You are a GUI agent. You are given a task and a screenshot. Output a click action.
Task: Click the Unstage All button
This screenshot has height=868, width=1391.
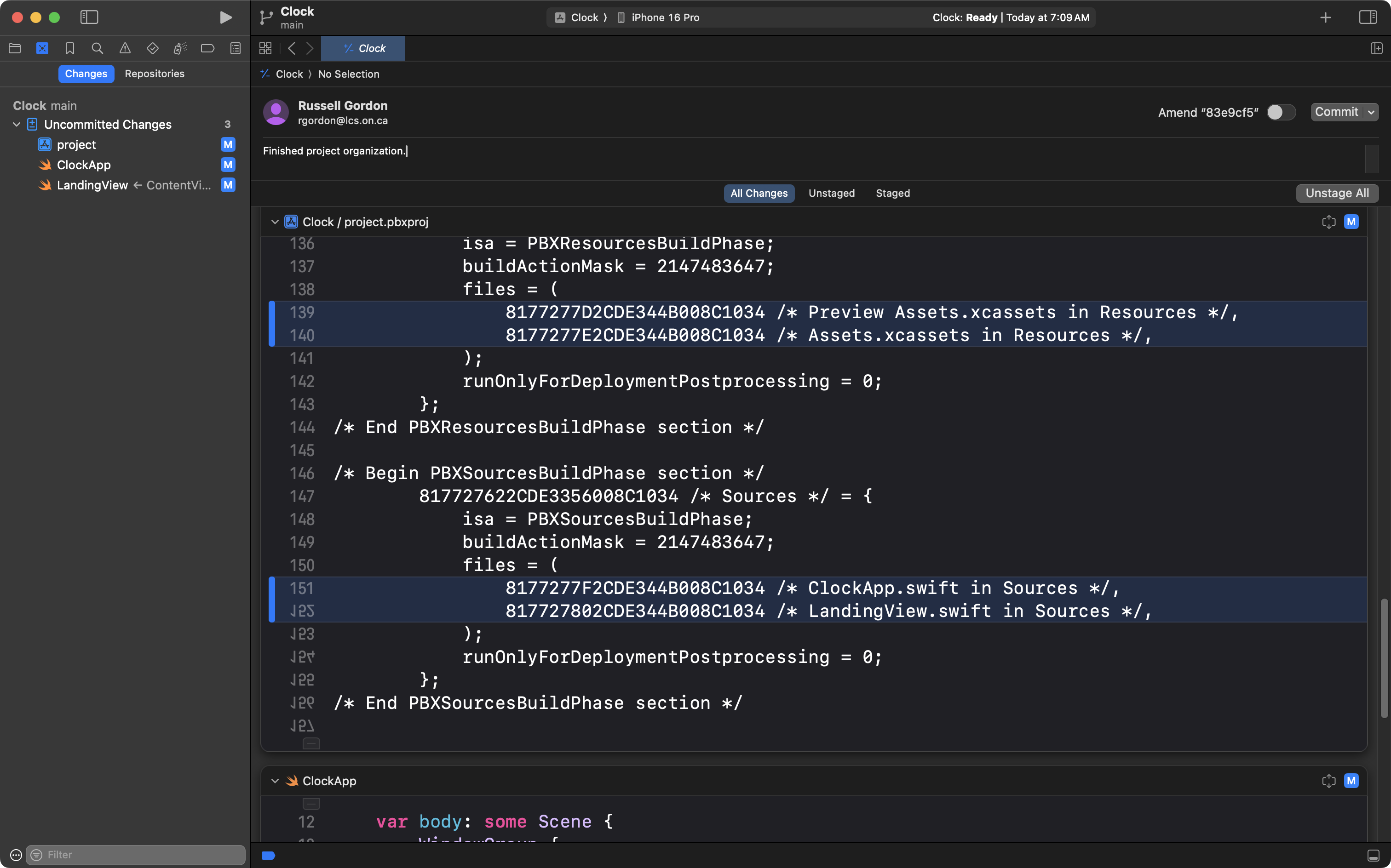1336,194
